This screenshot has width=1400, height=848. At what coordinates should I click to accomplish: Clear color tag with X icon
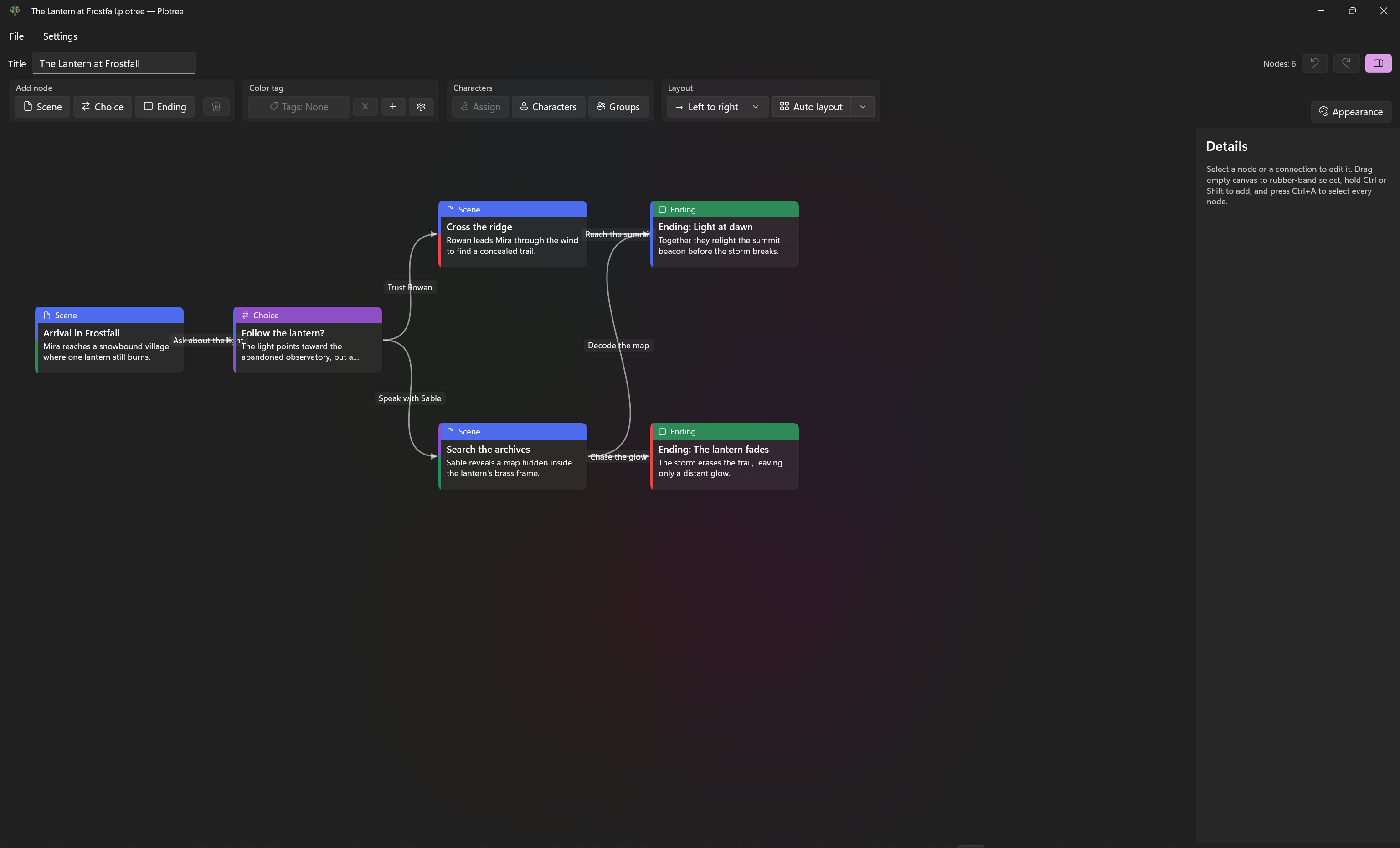(365, 107)
